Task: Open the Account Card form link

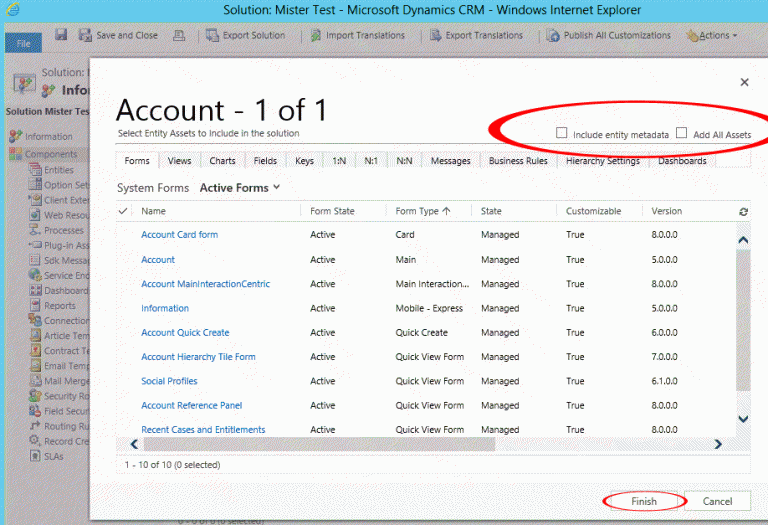Action: click(x=180, y=235)
